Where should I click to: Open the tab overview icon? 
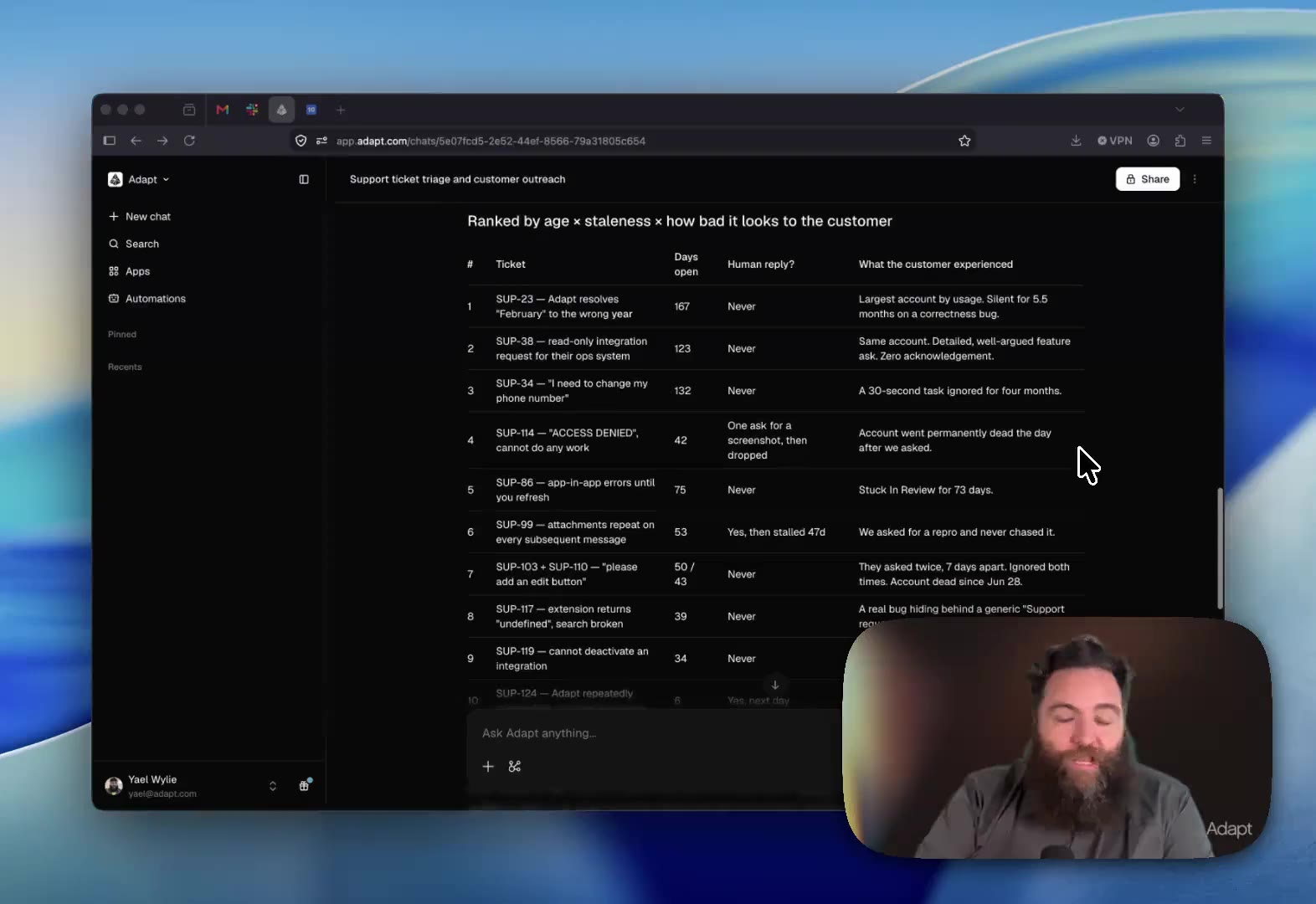tap(189, 110)
